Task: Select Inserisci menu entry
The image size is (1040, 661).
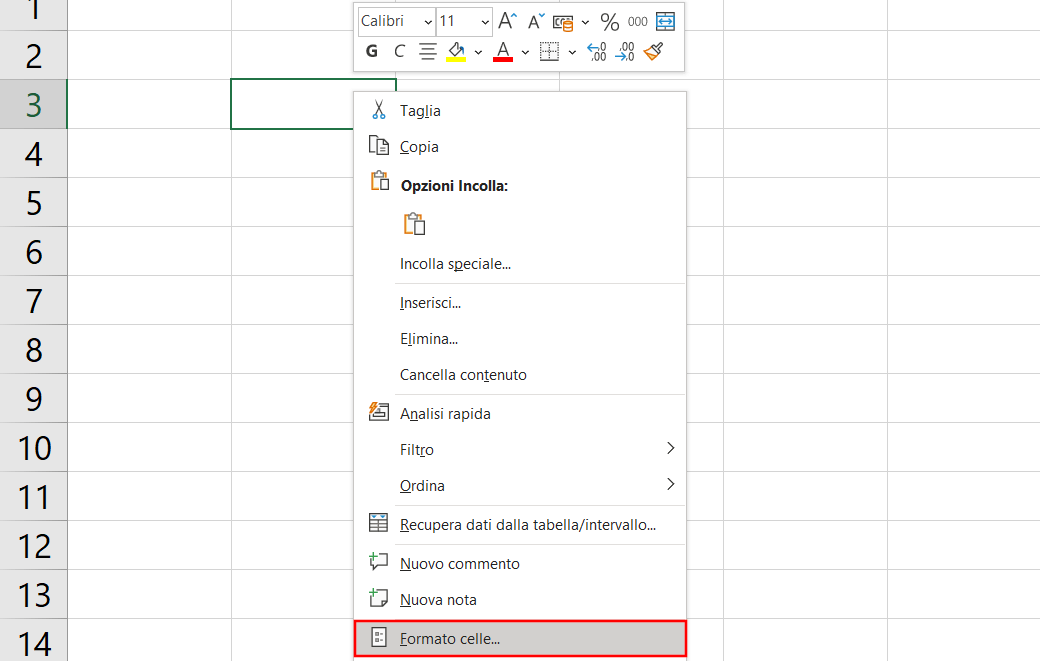Action: coord(520,303)
